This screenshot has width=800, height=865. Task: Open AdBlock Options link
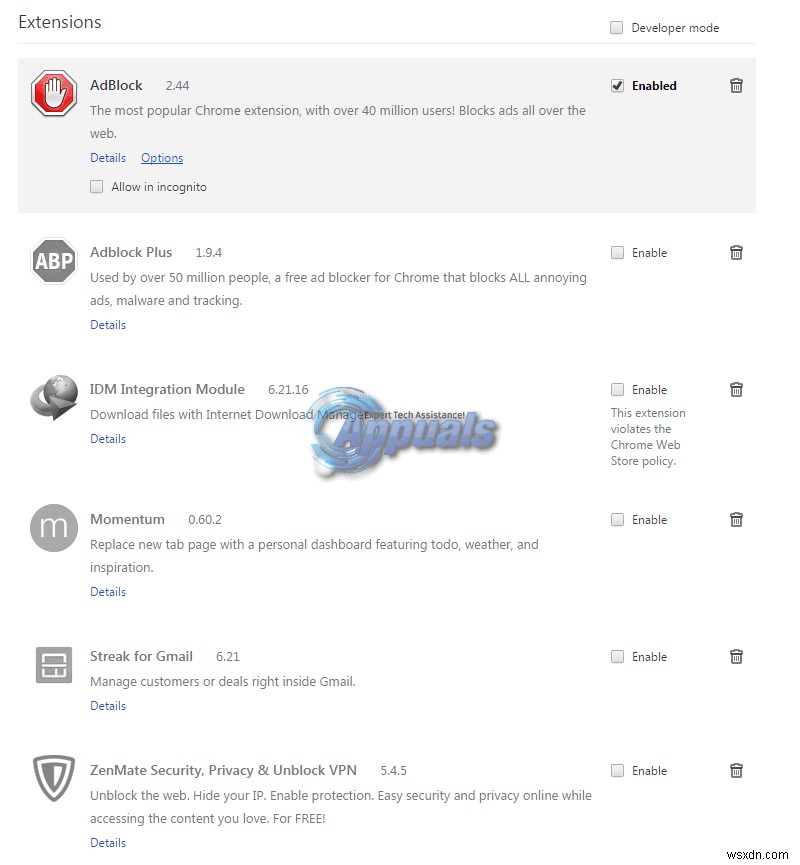162,158
